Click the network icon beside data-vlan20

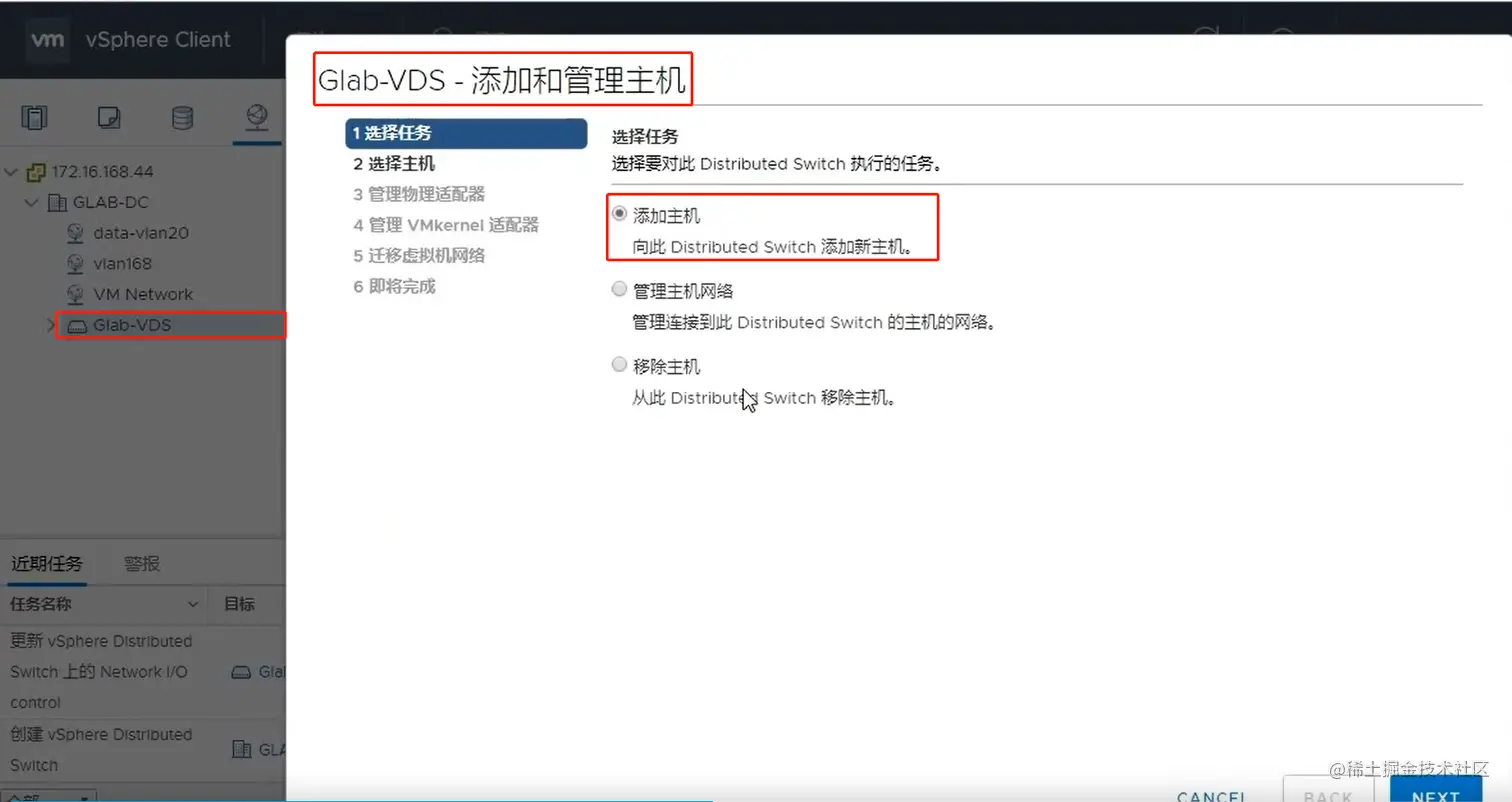tap(76, 233)
